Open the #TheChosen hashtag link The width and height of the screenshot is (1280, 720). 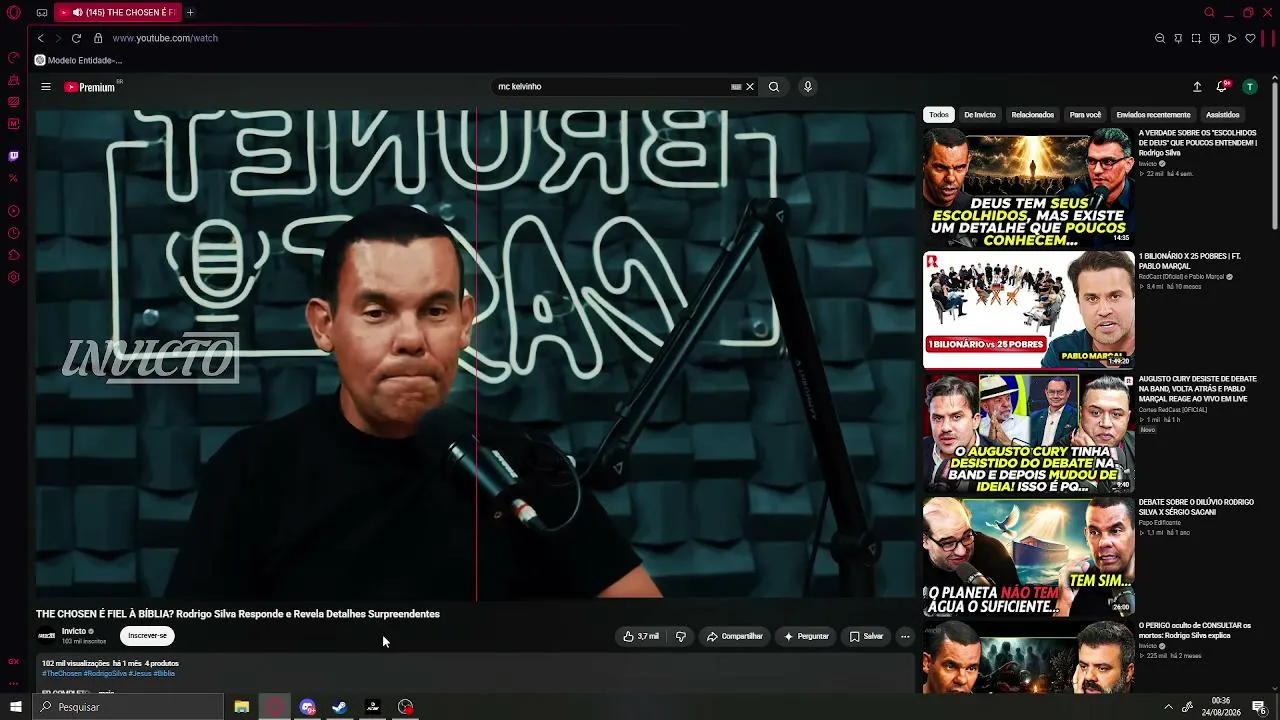[x=61, y=674]
